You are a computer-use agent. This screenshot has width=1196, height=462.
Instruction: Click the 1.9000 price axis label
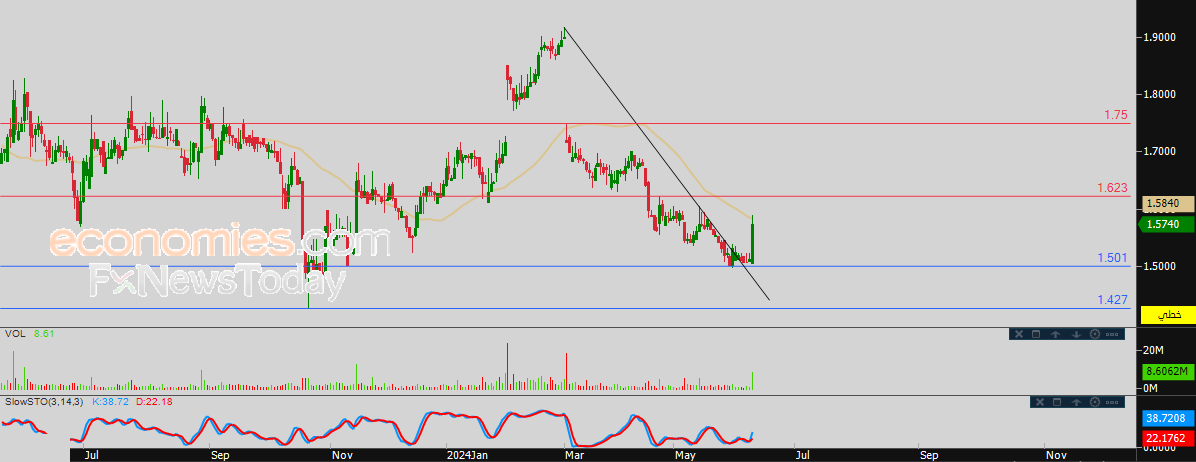1158,37
